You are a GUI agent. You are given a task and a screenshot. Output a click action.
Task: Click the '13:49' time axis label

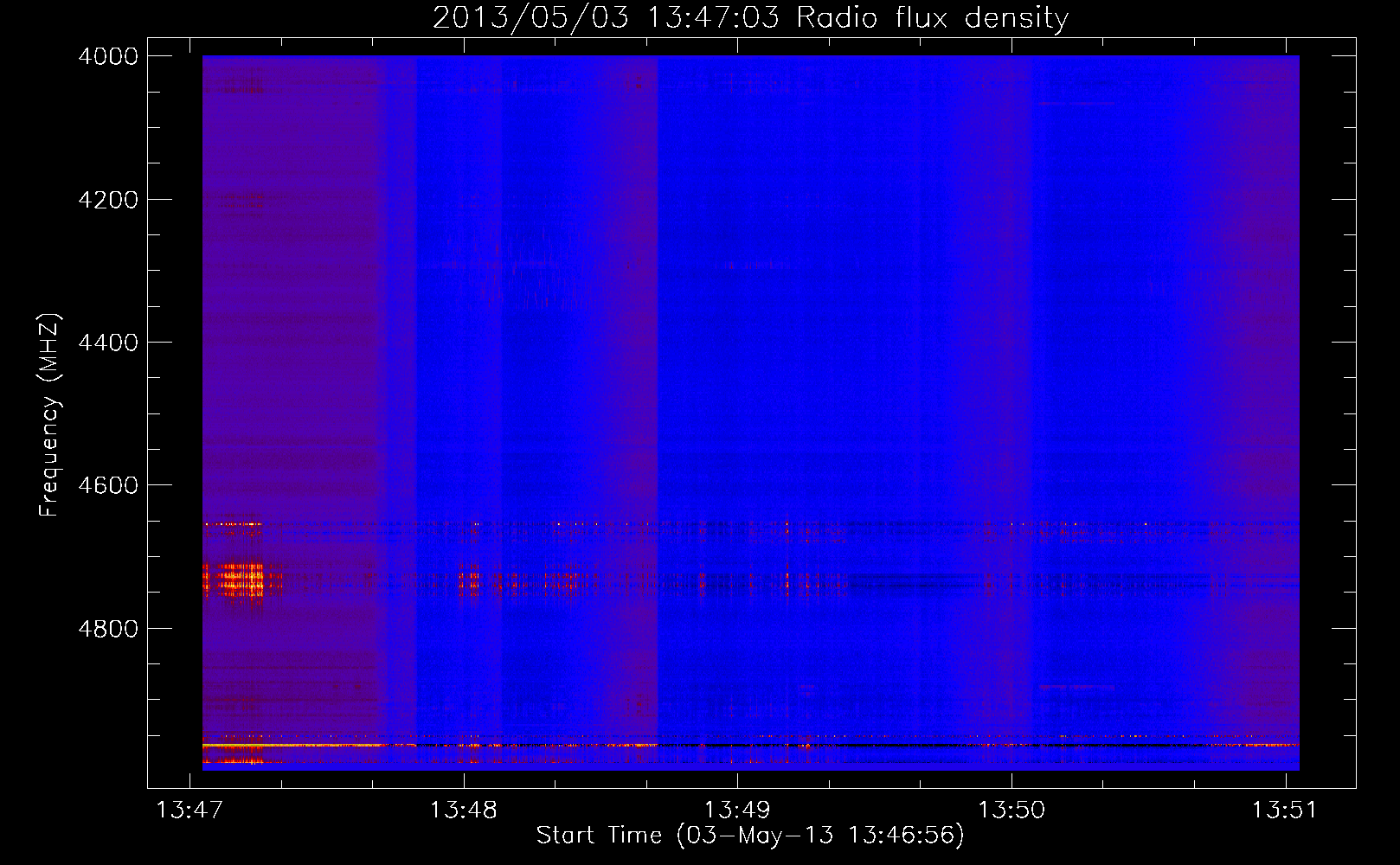(x=737, y=811)
